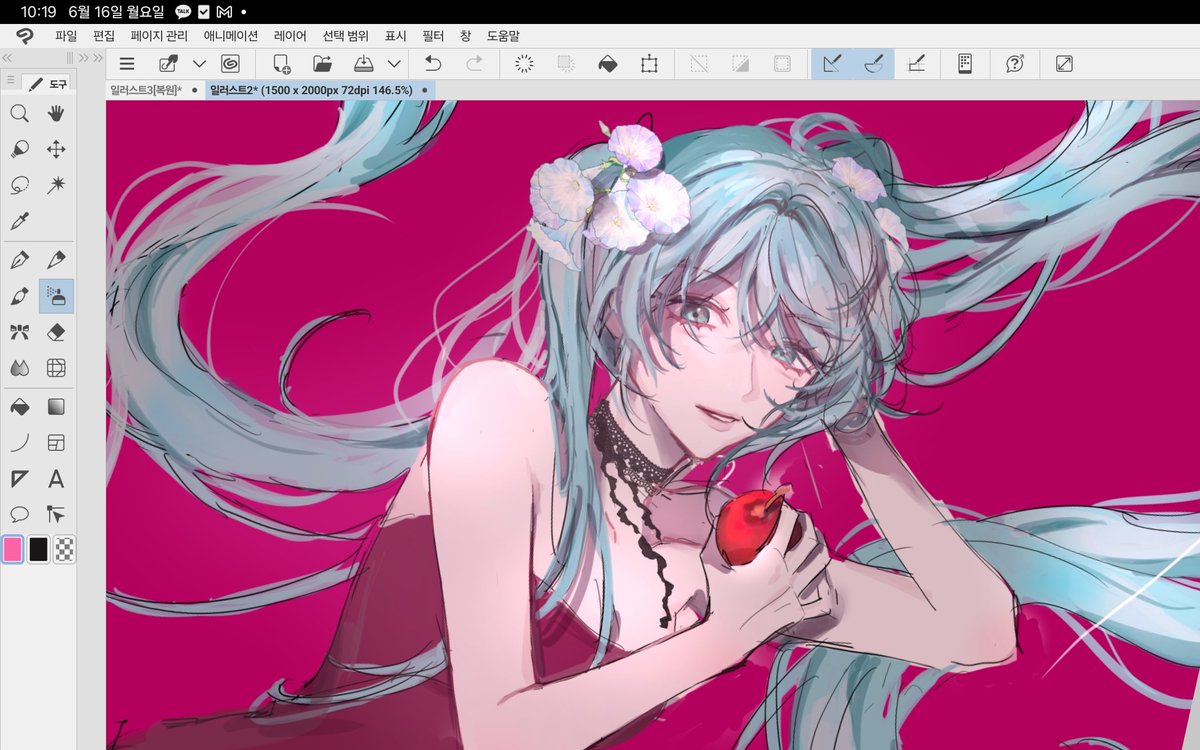Open the 선택 범위 menu

[x=345, y=35]
